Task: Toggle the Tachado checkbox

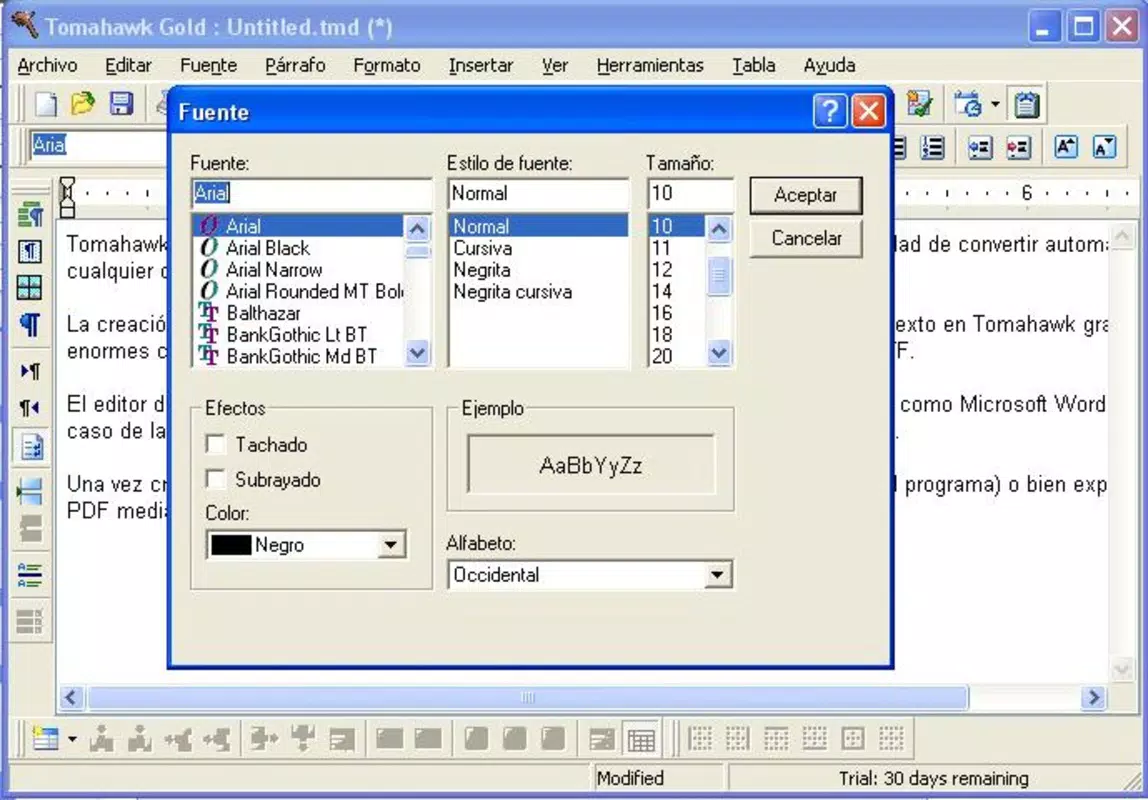Action: coord(216,444)
